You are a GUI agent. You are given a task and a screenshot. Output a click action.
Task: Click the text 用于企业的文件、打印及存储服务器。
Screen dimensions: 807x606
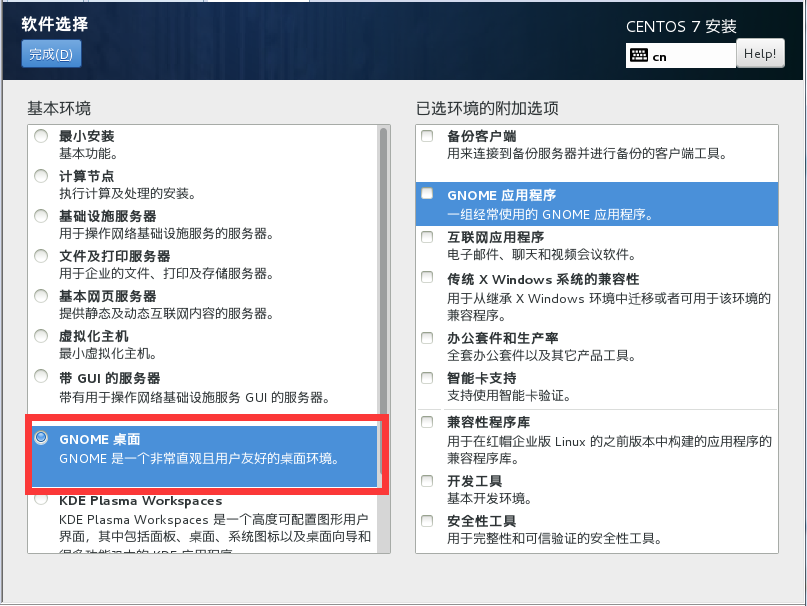[166, 273]
